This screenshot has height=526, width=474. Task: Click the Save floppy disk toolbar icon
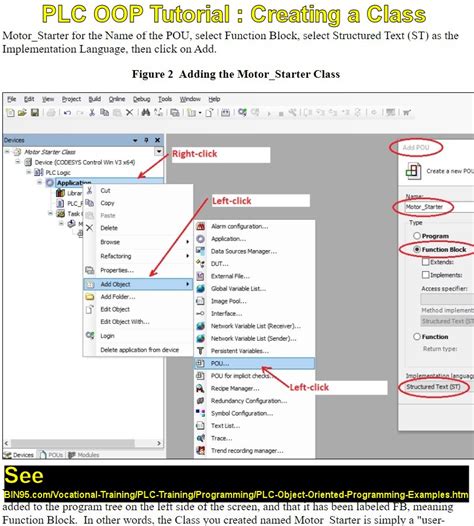[x=35, y=113]
